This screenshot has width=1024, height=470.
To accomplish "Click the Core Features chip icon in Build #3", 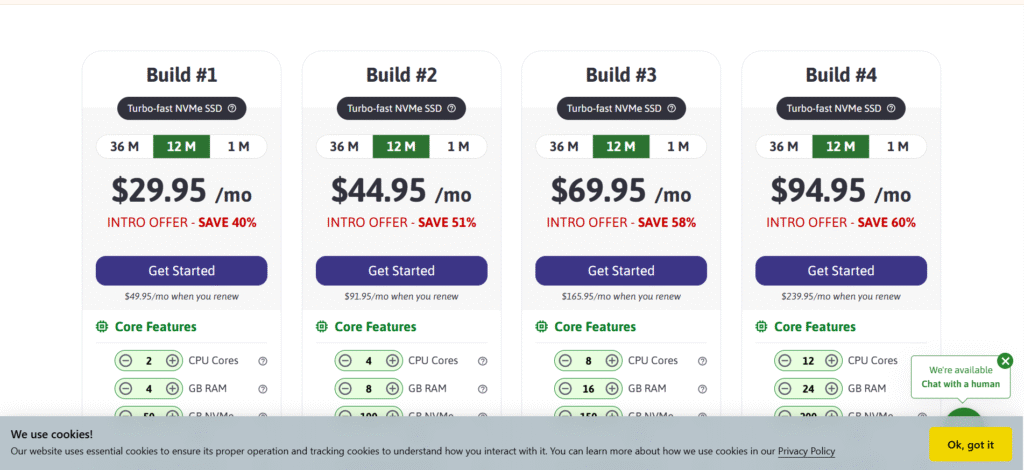I will pos(541,327).
